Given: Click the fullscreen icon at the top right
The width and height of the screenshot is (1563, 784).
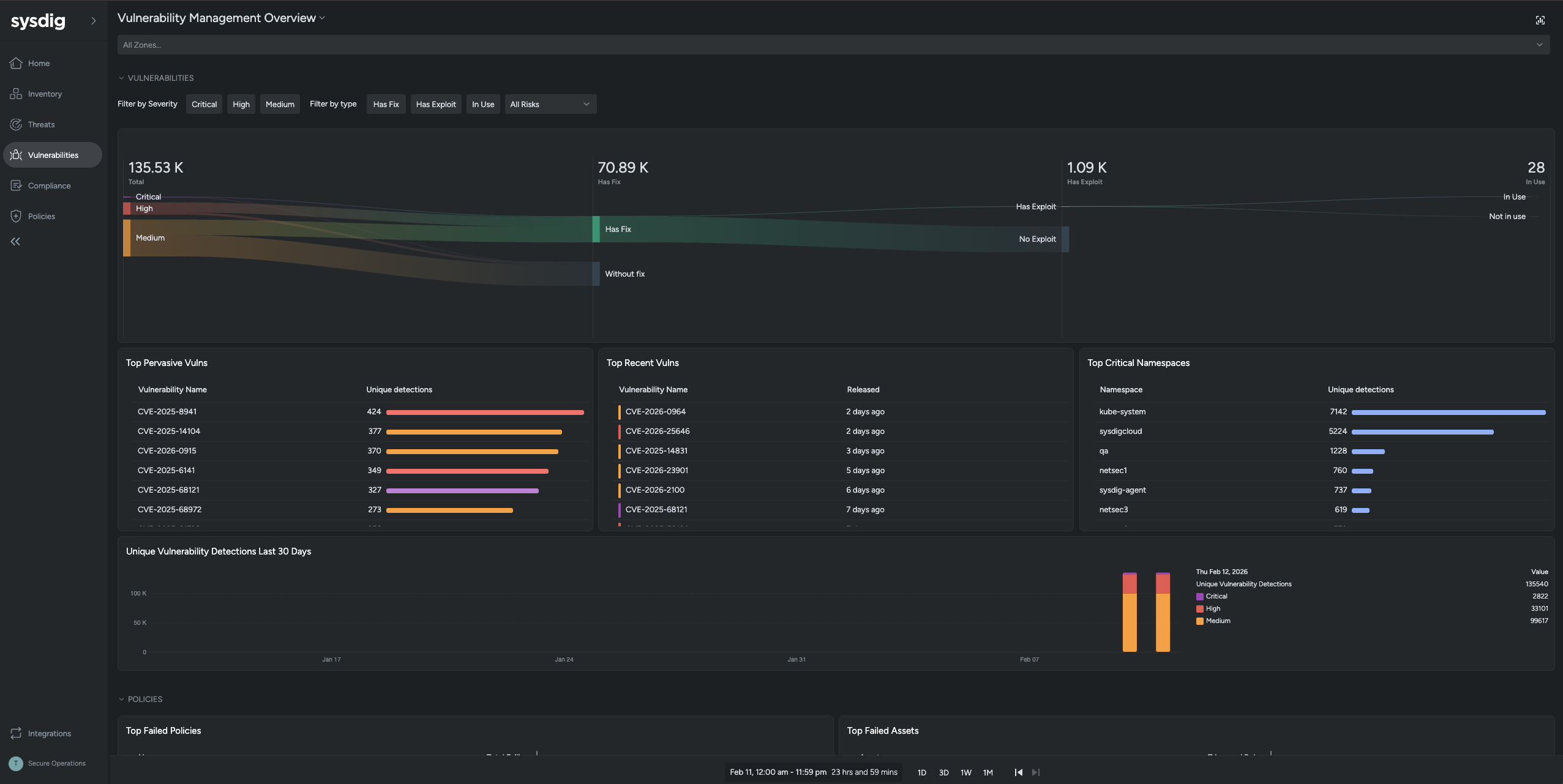Looking at the screenshot, I should tap(1540, 20).
